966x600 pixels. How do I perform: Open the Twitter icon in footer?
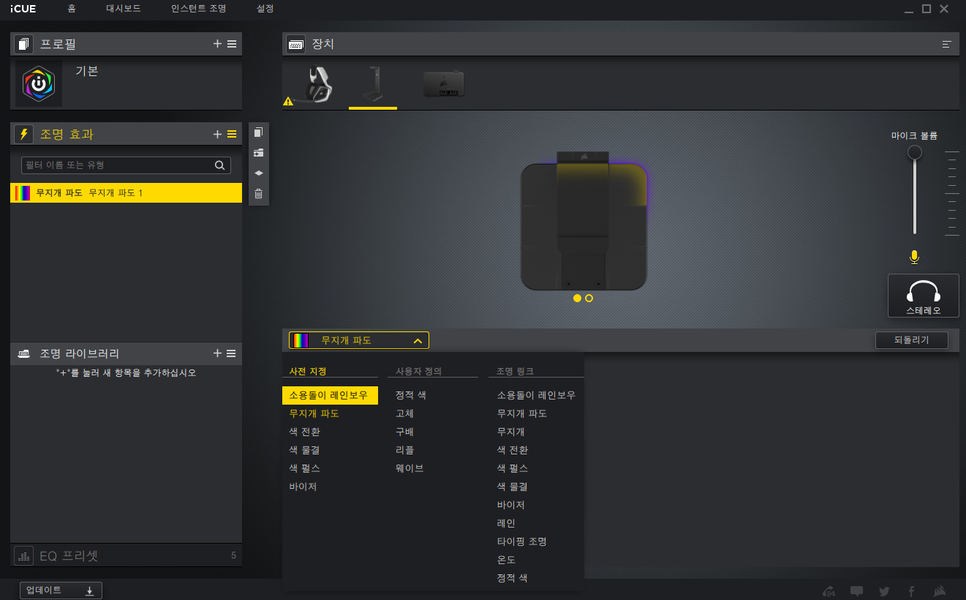click(884, 591)
